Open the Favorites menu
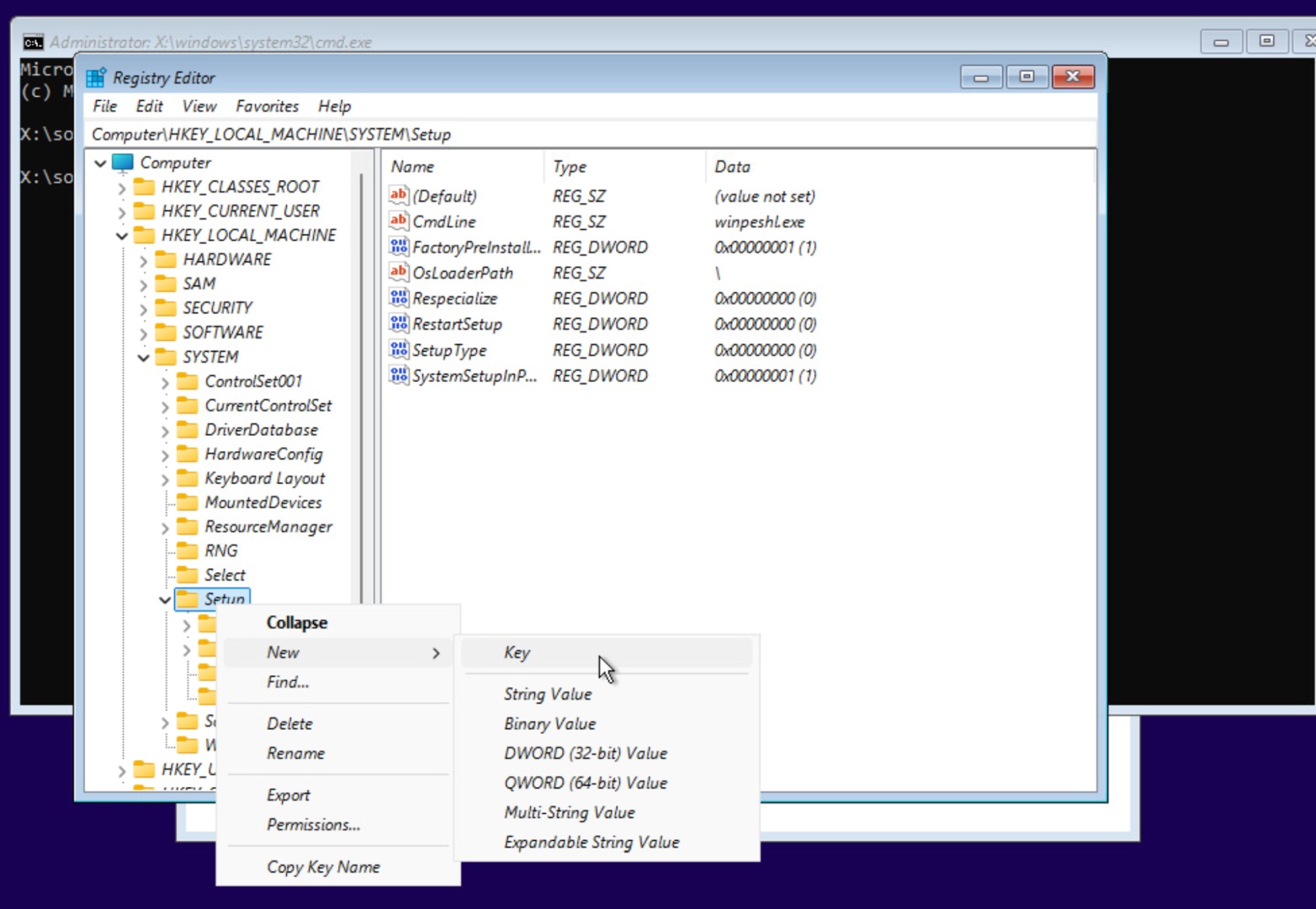1316x909 pixels. tap(267, 106)
